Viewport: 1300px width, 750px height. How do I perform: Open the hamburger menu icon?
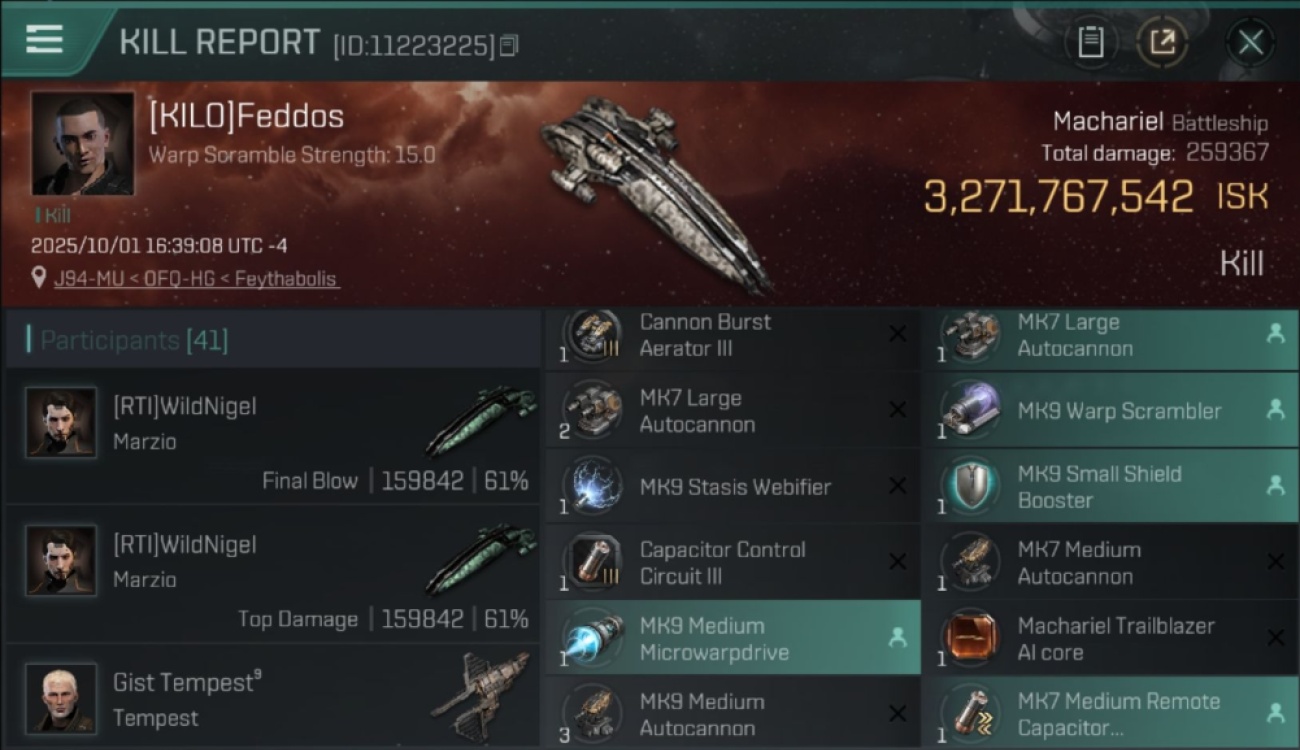tap(44, 39)
